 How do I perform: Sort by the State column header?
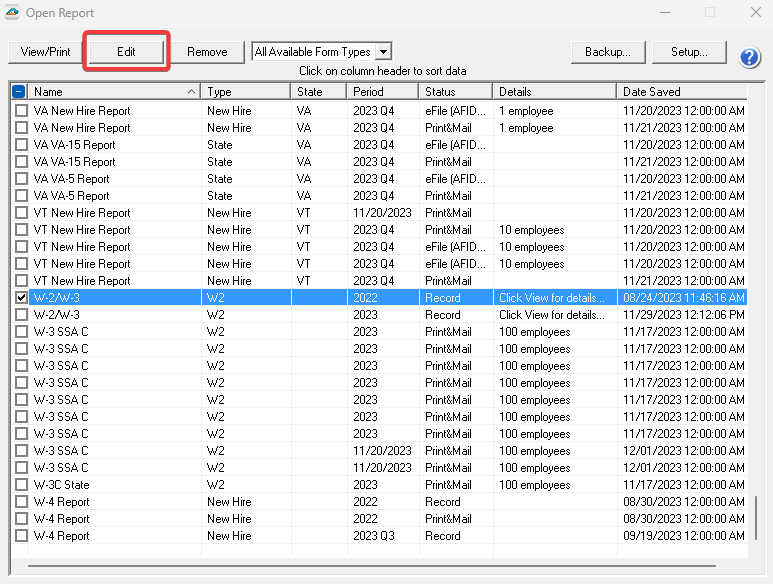(319, 92)
